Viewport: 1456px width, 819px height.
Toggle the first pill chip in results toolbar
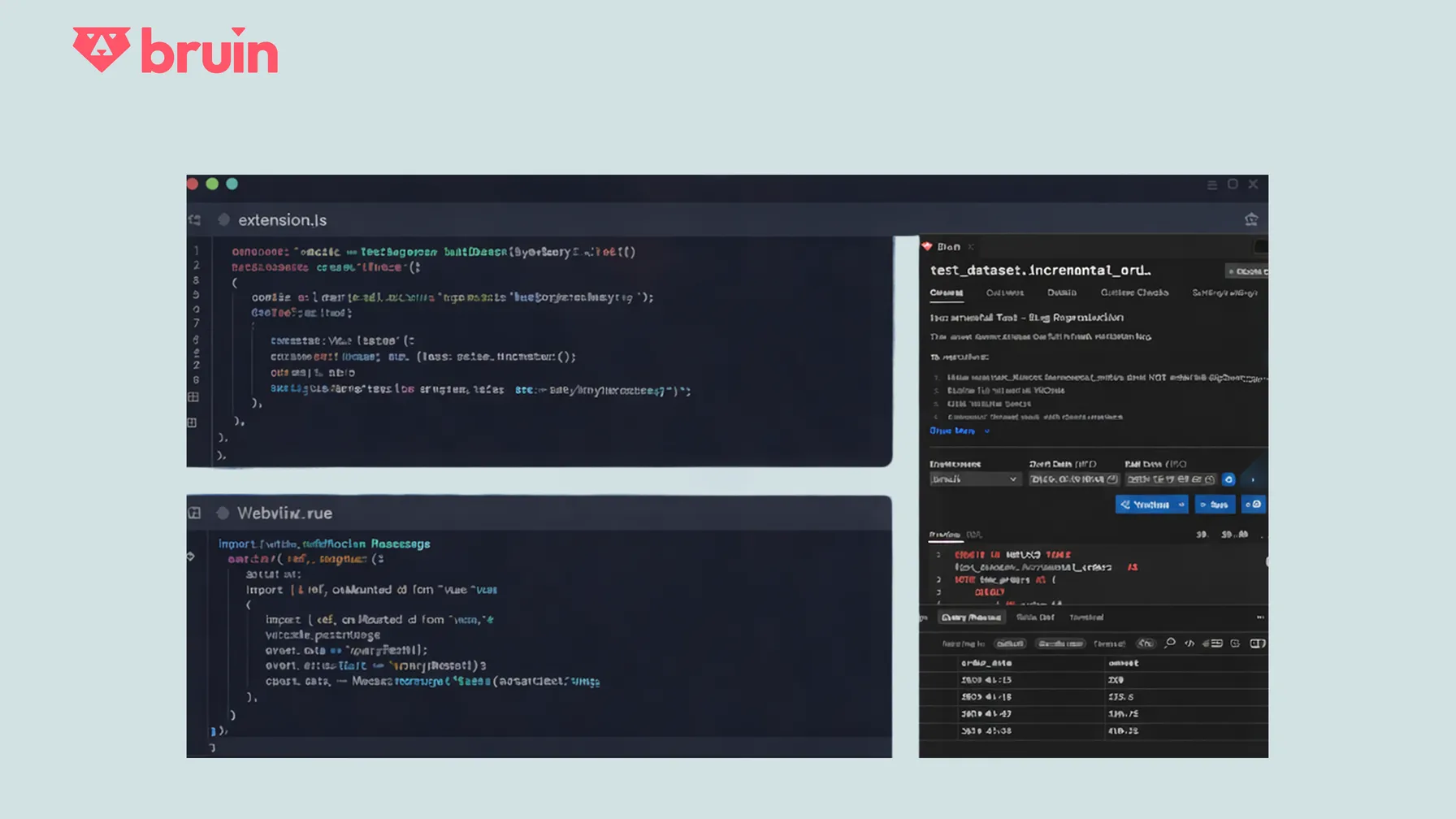pos(1010,643)
